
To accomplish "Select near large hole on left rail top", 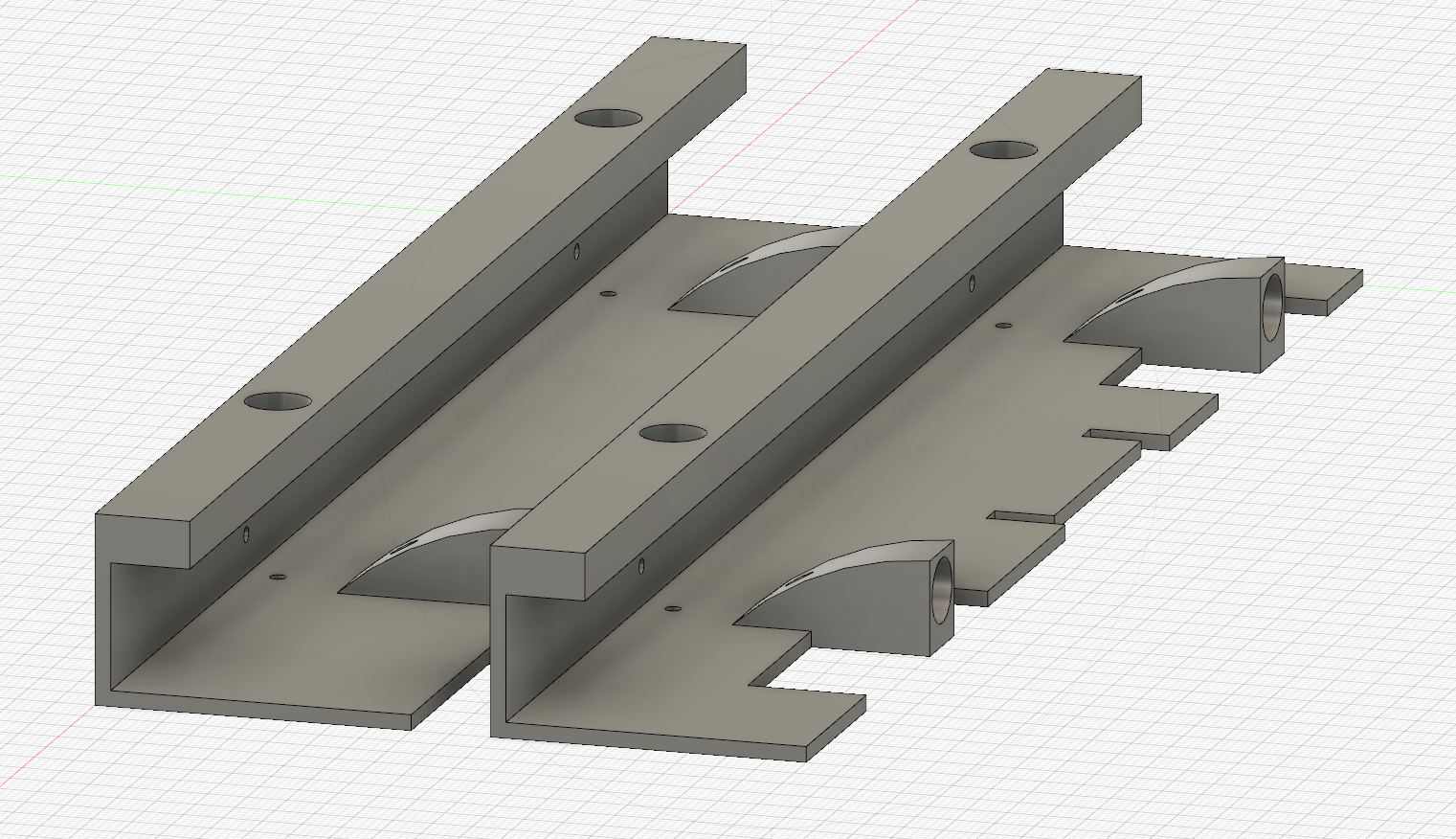I will click(279, 401).
